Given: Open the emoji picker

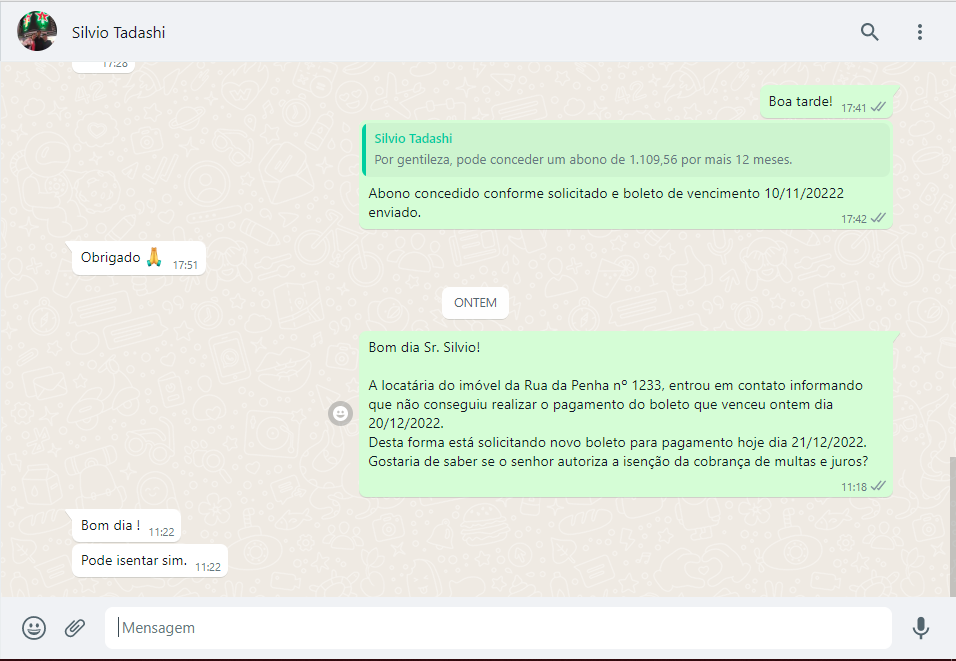Looking at the screenshot, I should pyautogui.click(x=34, y=628).
